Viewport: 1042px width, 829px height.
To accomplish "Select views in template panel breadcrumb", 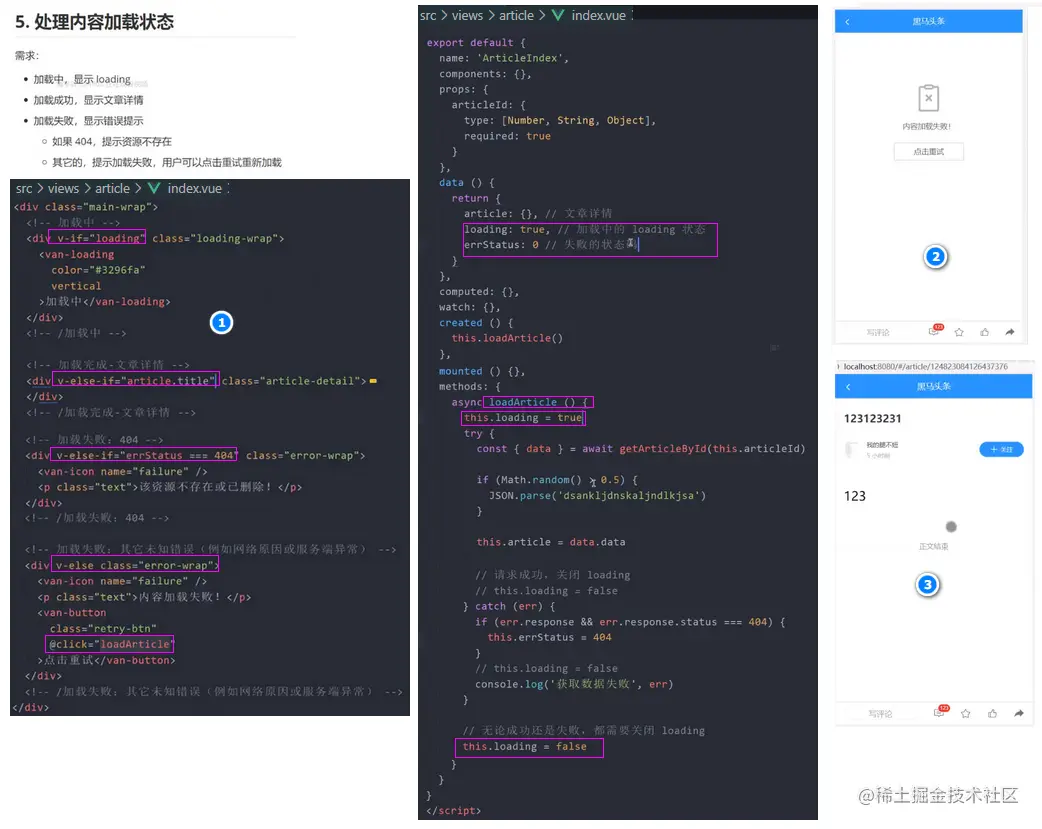I will (63, 189).
